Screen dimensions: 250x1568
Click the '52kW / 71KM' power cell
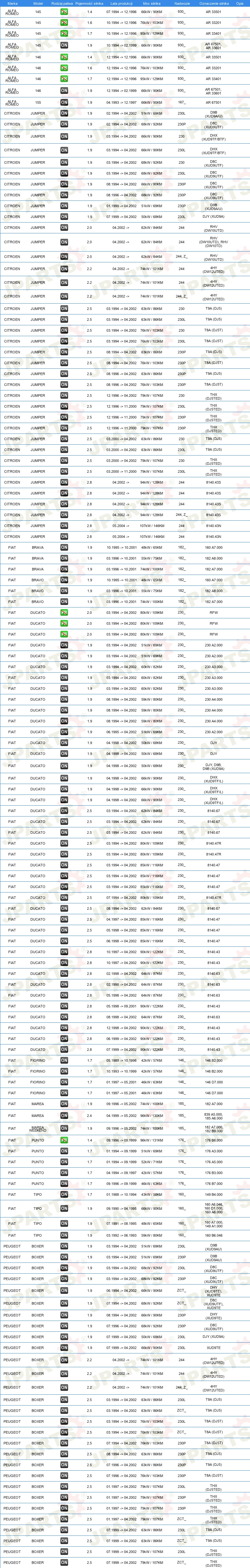pos(152,1162)
